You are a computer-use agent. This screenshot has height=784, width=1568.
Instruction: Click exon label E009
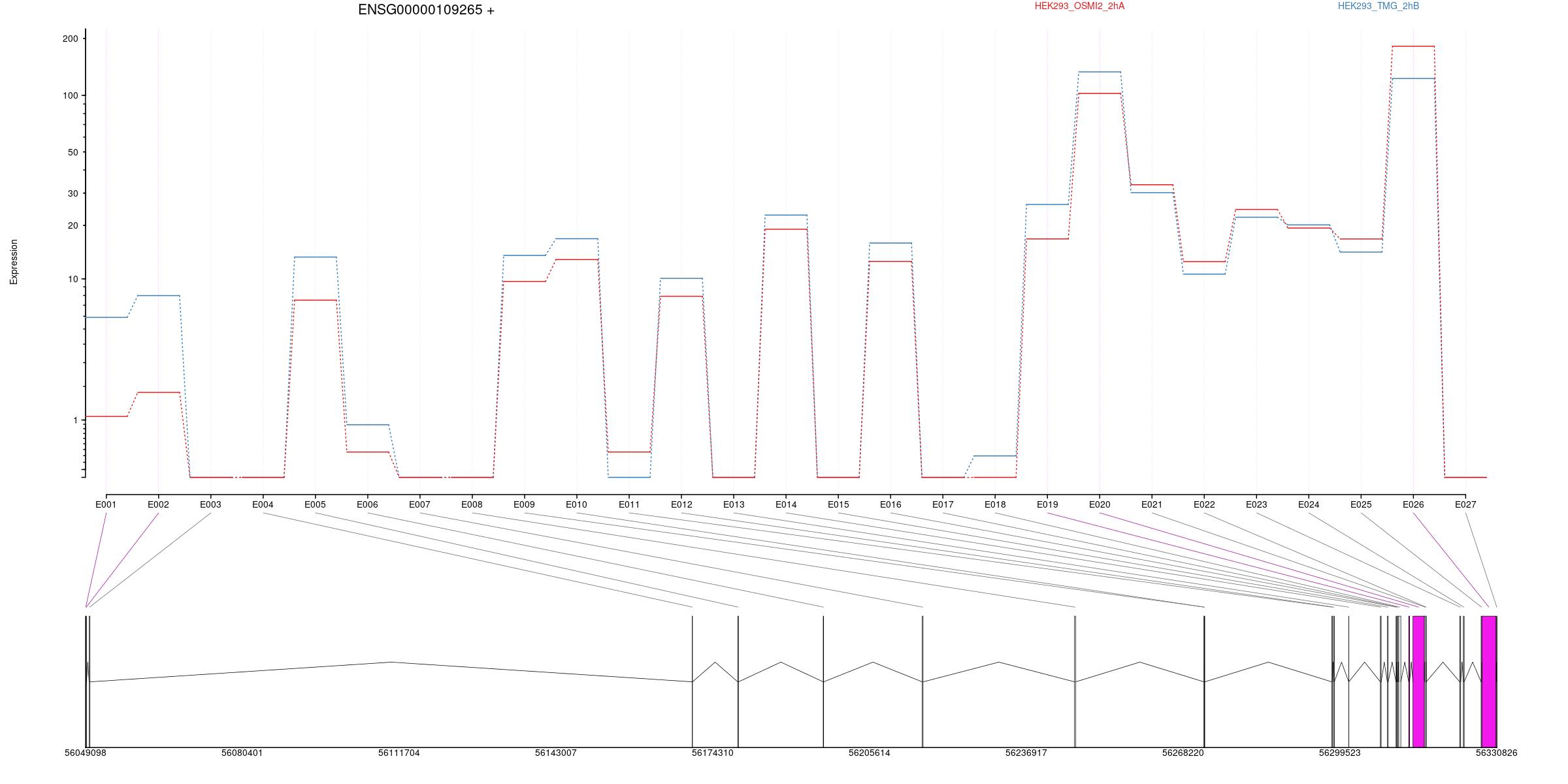click(524, 504)
